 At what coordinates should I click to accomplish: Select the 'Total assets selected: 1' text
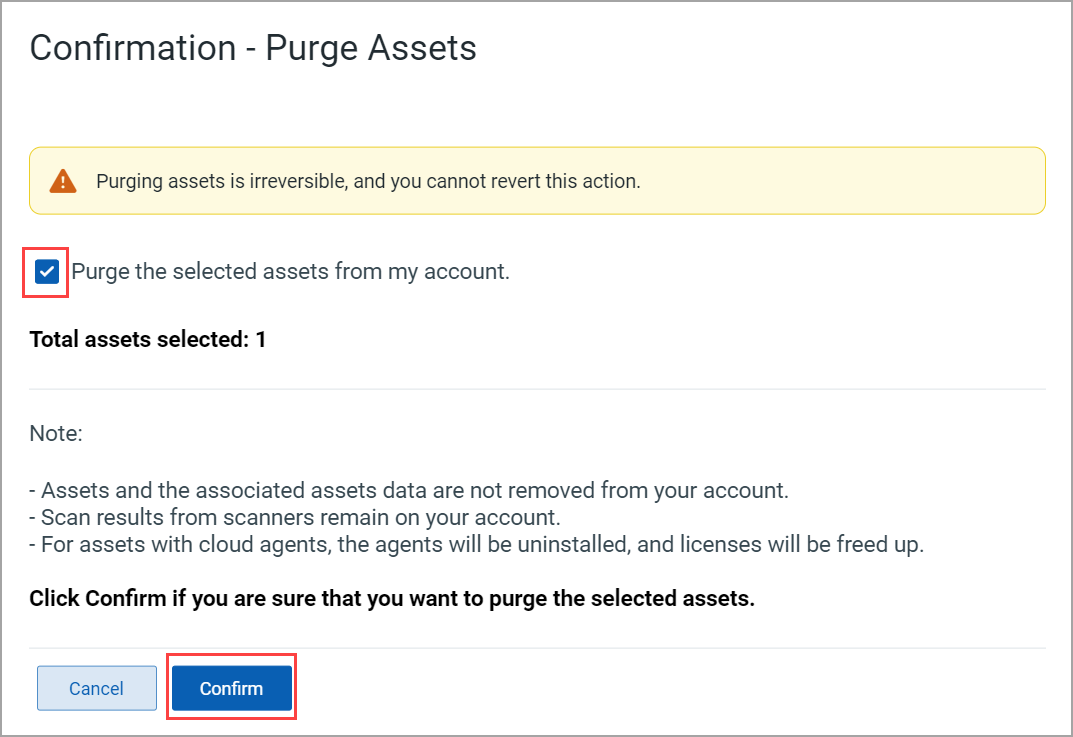[x=148, y=339]
